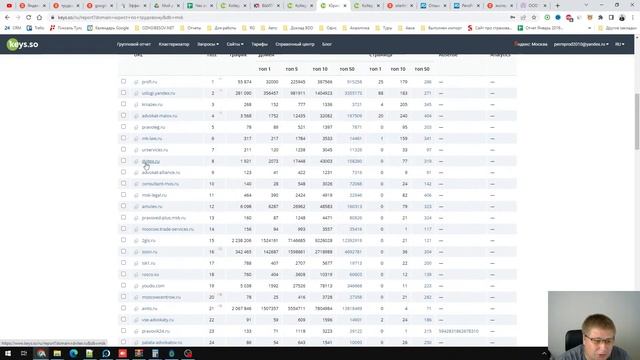
Task: Open the uslugi.yandex.ru domain link
Action: (x=158, y=93)
